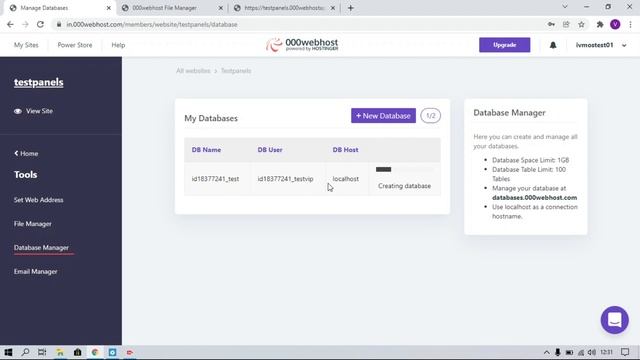
Task: Sort by DB User column header
Action: pyautogui.click(x=270, y=150)
